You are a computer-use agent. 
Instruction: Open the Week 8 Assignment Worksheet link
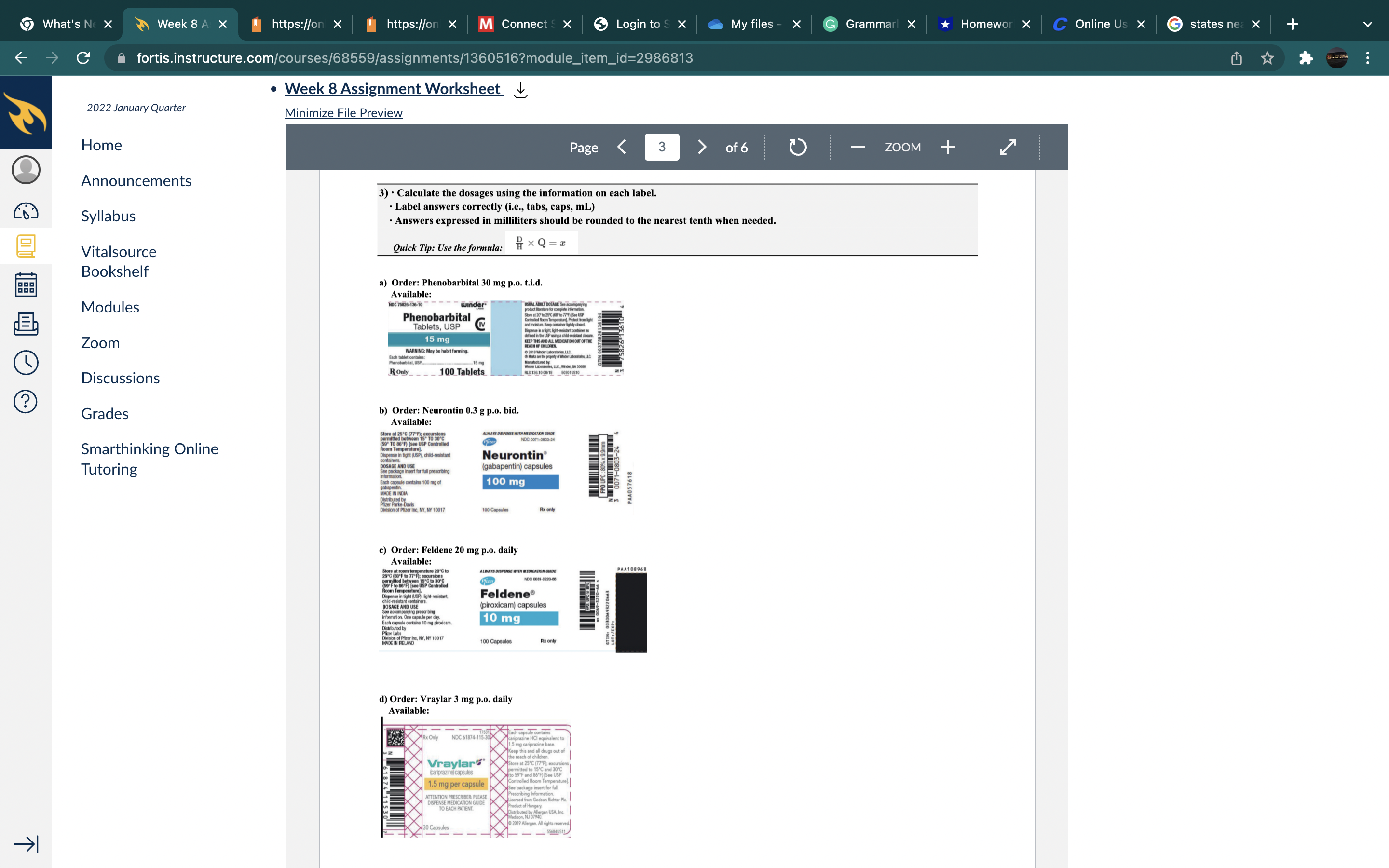point(393,89)
